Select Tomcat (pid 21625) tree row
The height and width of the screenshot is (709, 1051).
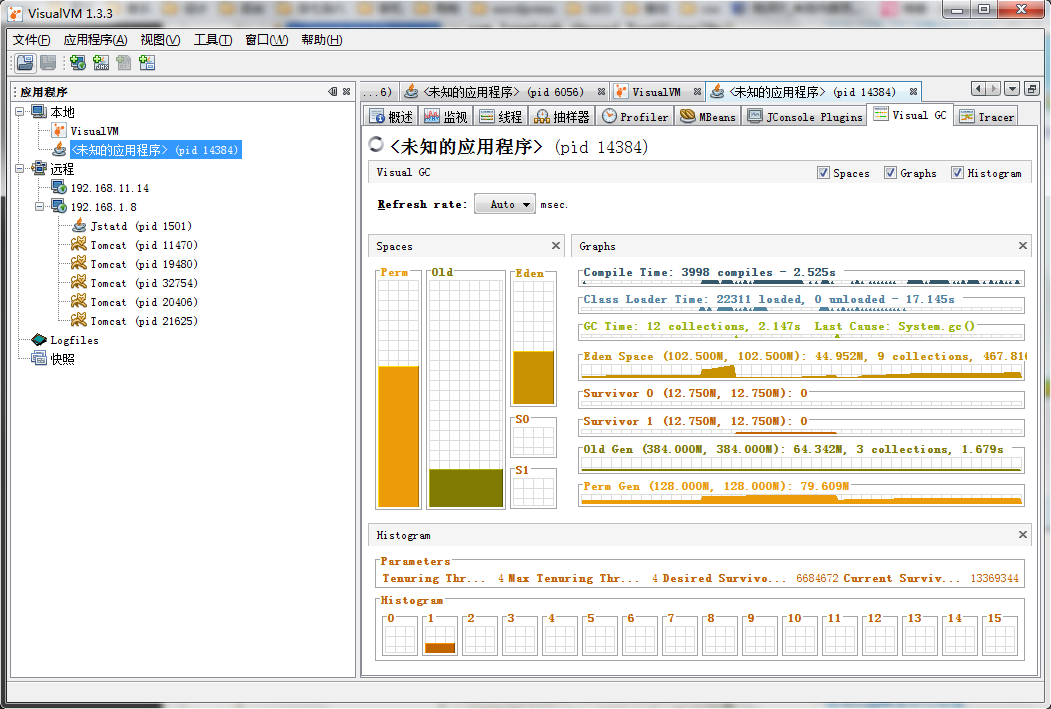[x=144, y=321]
